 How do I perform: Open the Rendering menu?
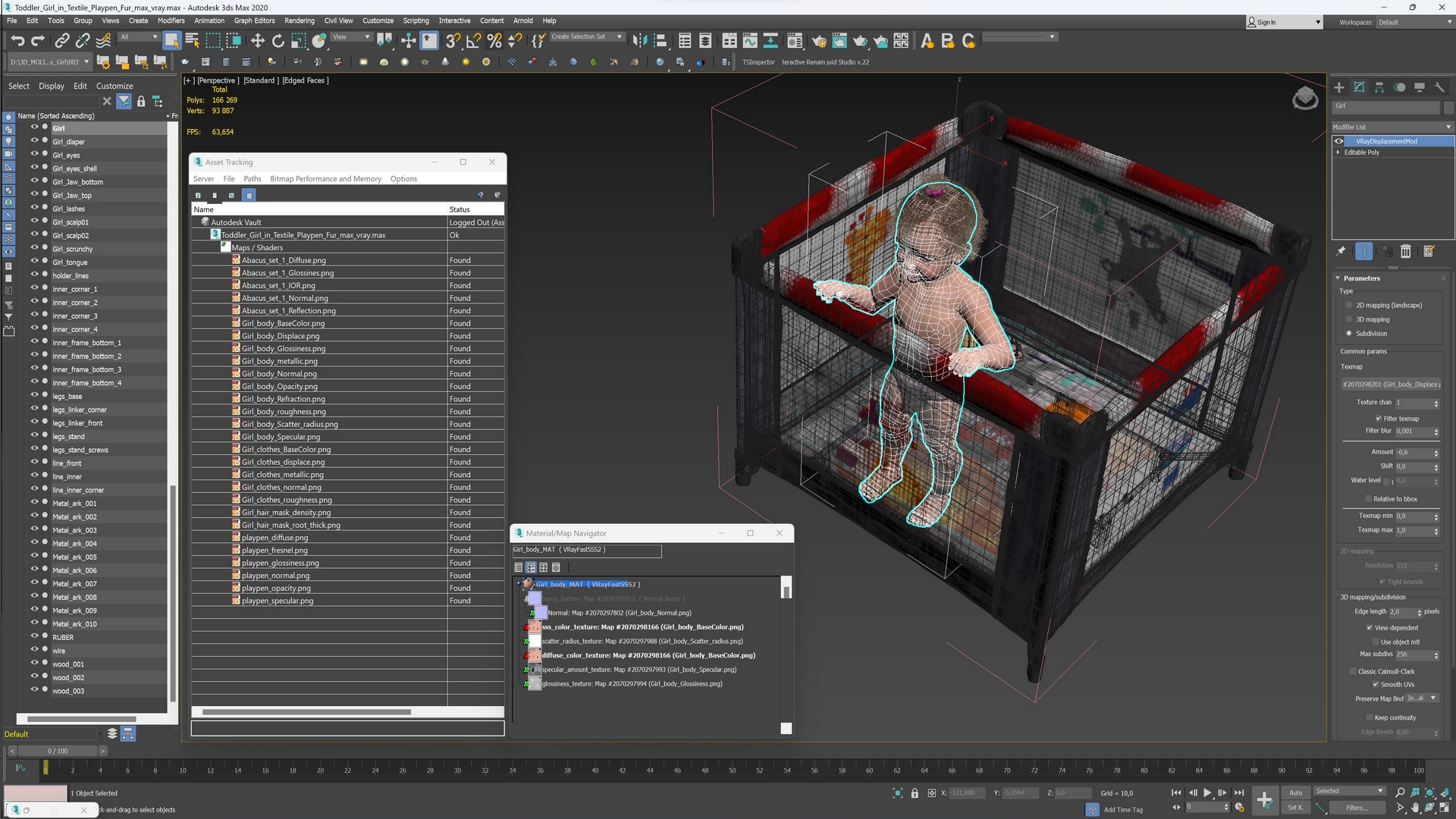[300, 20]
